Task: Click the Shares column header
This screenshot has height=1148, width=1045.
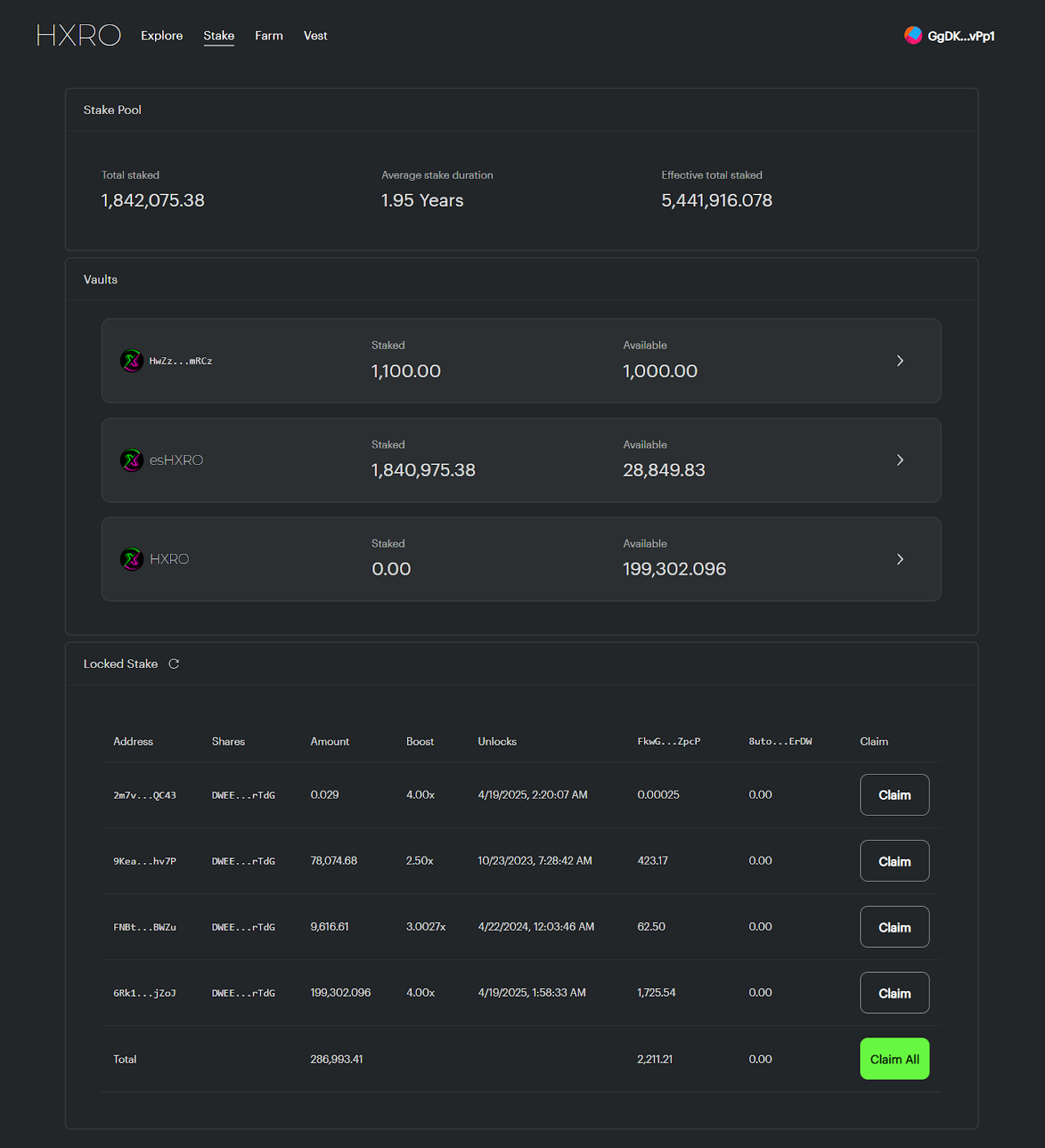Action: coord(228,741)
